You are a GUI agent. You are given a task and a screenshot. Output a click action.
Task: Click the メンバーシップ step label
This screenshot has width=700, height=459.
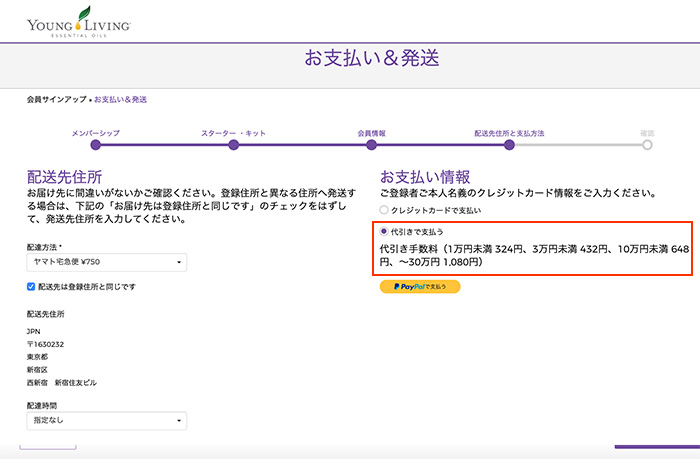click(x=96, y=132)
